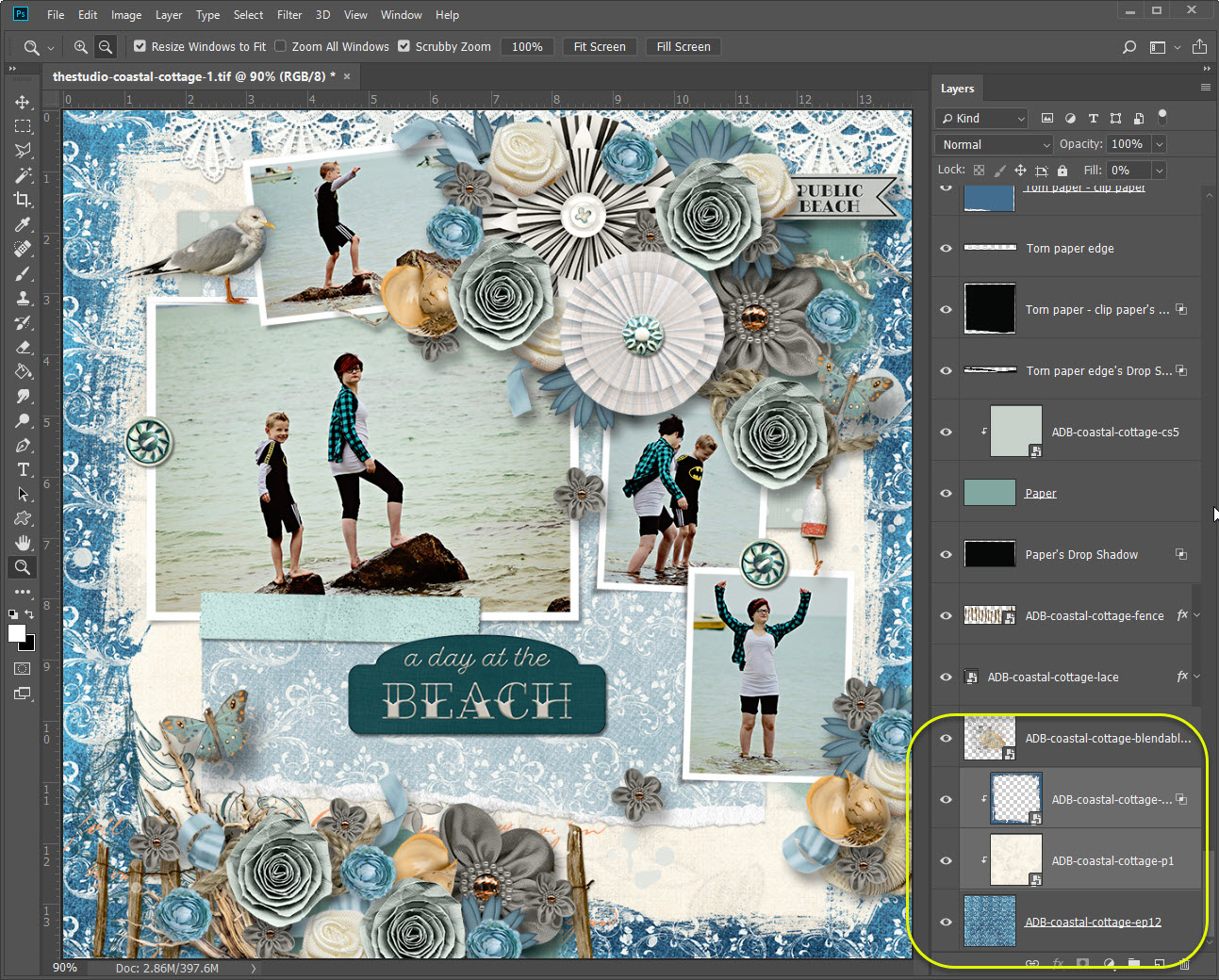Filter layers by type layers T icon
Viewport: 1219px width, 980px height.
click(x=1093, y=118)
